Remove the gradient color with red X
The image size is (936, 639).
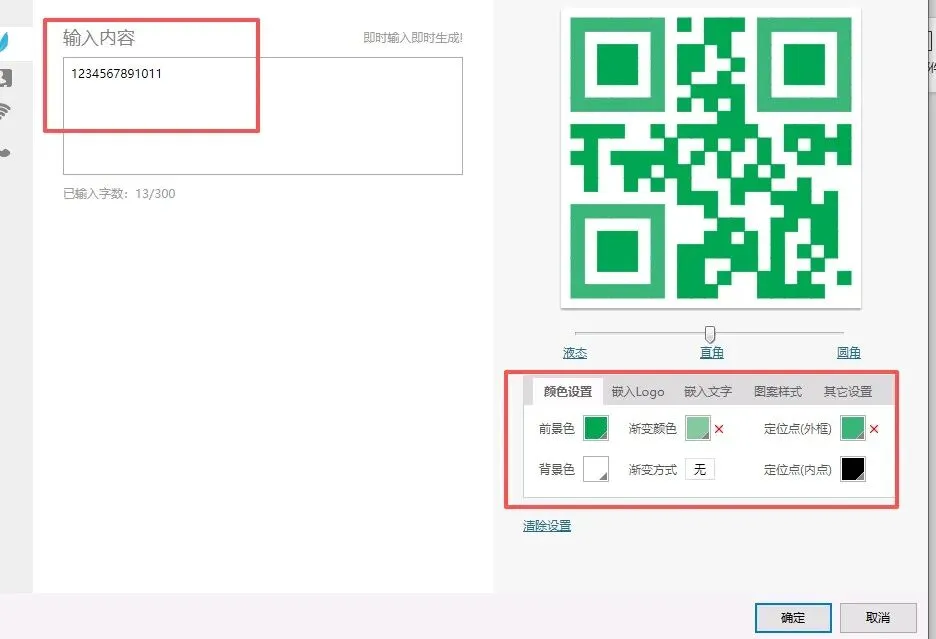click(719, 429)
